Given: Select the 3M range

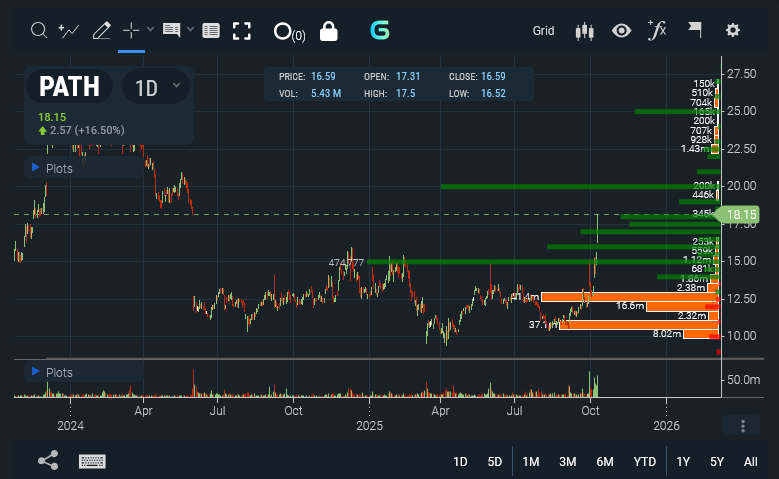Looking at the screenshot, I should [x=567, y=462].
